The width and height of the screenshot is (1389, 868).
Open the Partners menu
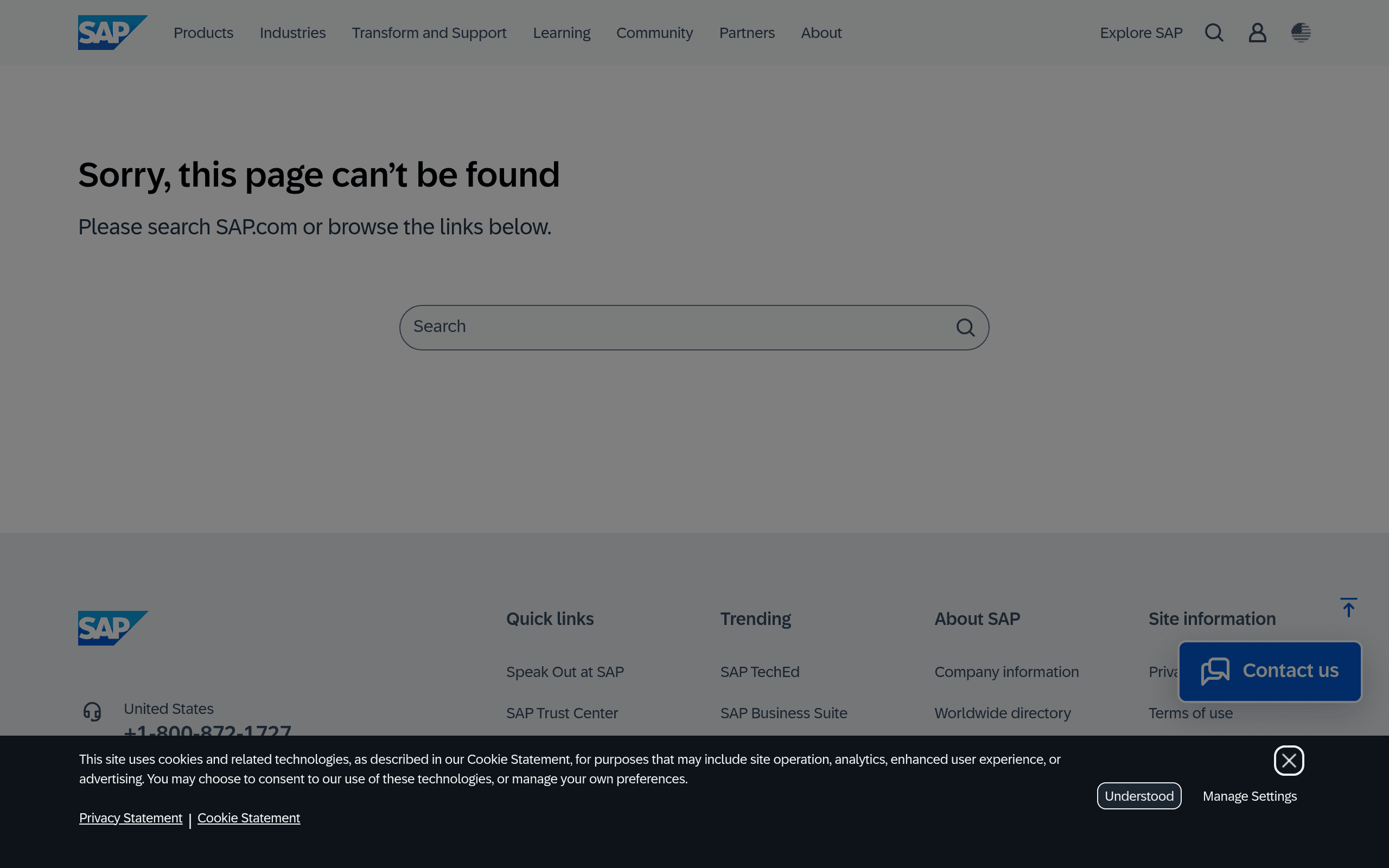click(x=747, y=33)
